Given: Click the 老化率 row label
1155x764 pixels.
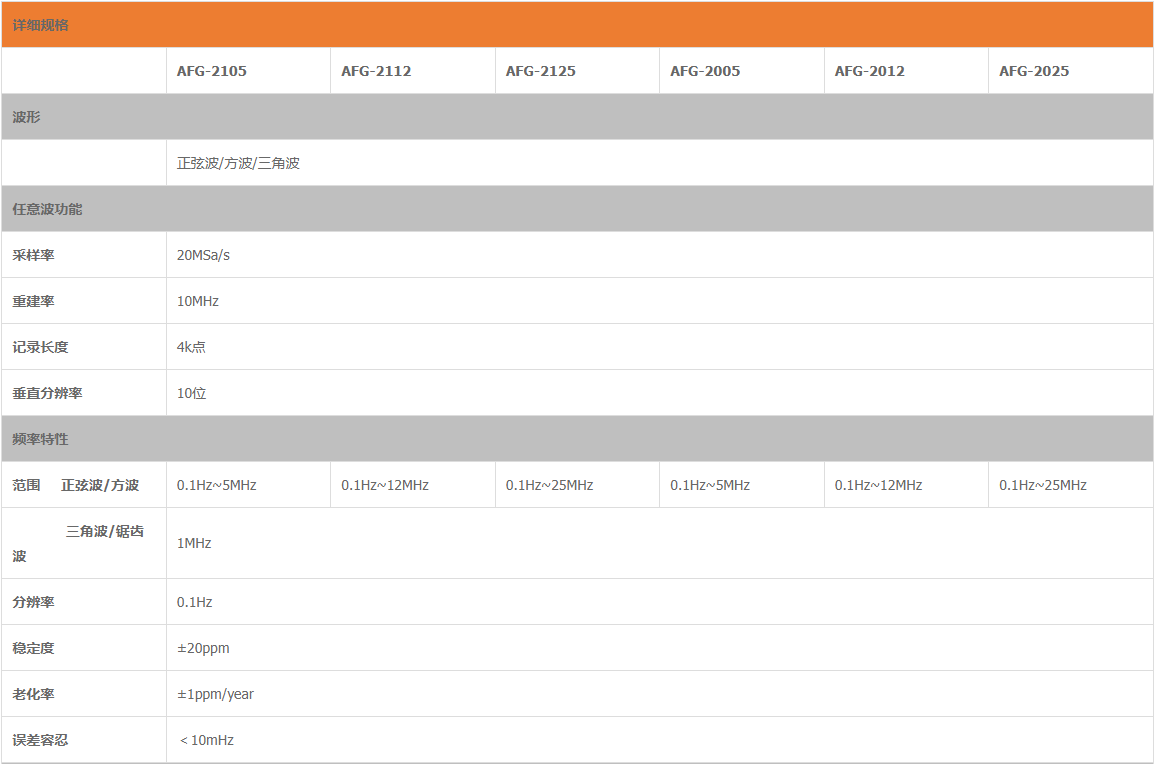Looking at the screenshot, I should pyautogui.click(x=33, y=695).
